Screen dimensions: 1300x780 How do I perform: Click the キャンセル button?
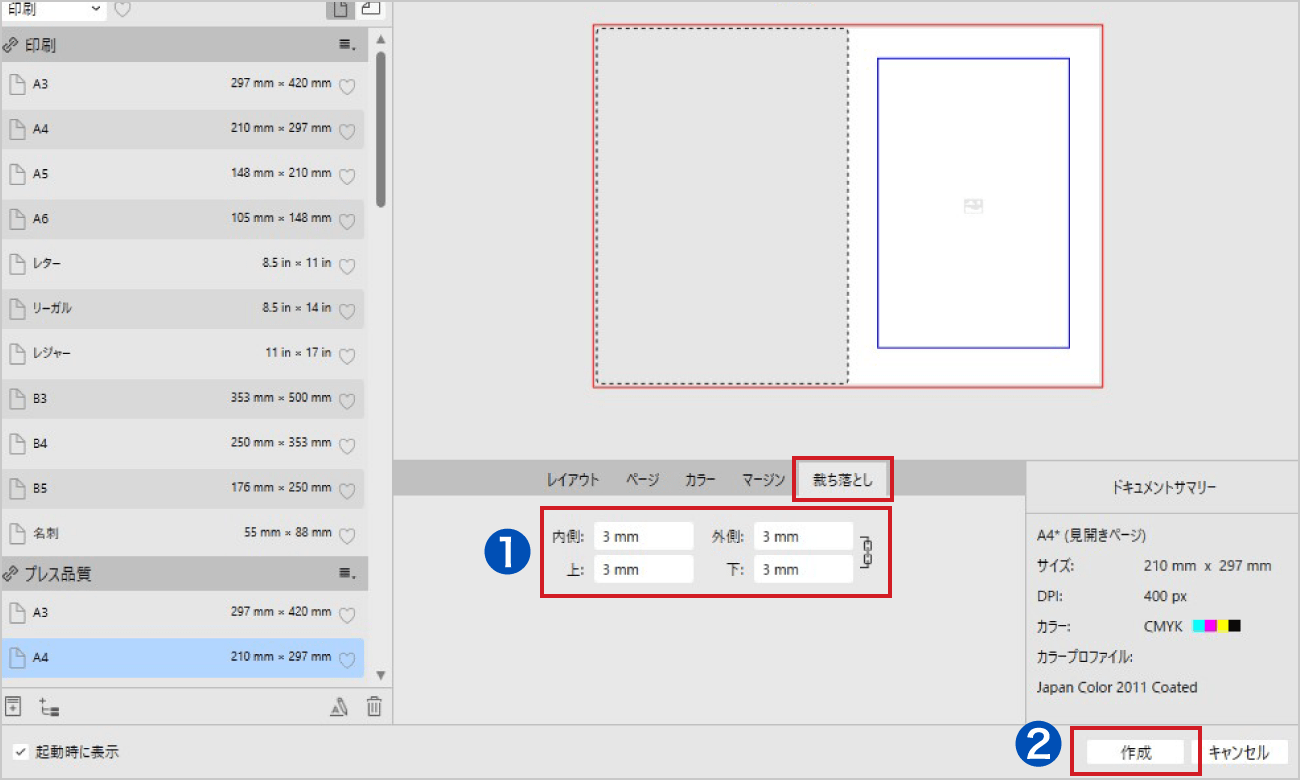[1238, 753]
